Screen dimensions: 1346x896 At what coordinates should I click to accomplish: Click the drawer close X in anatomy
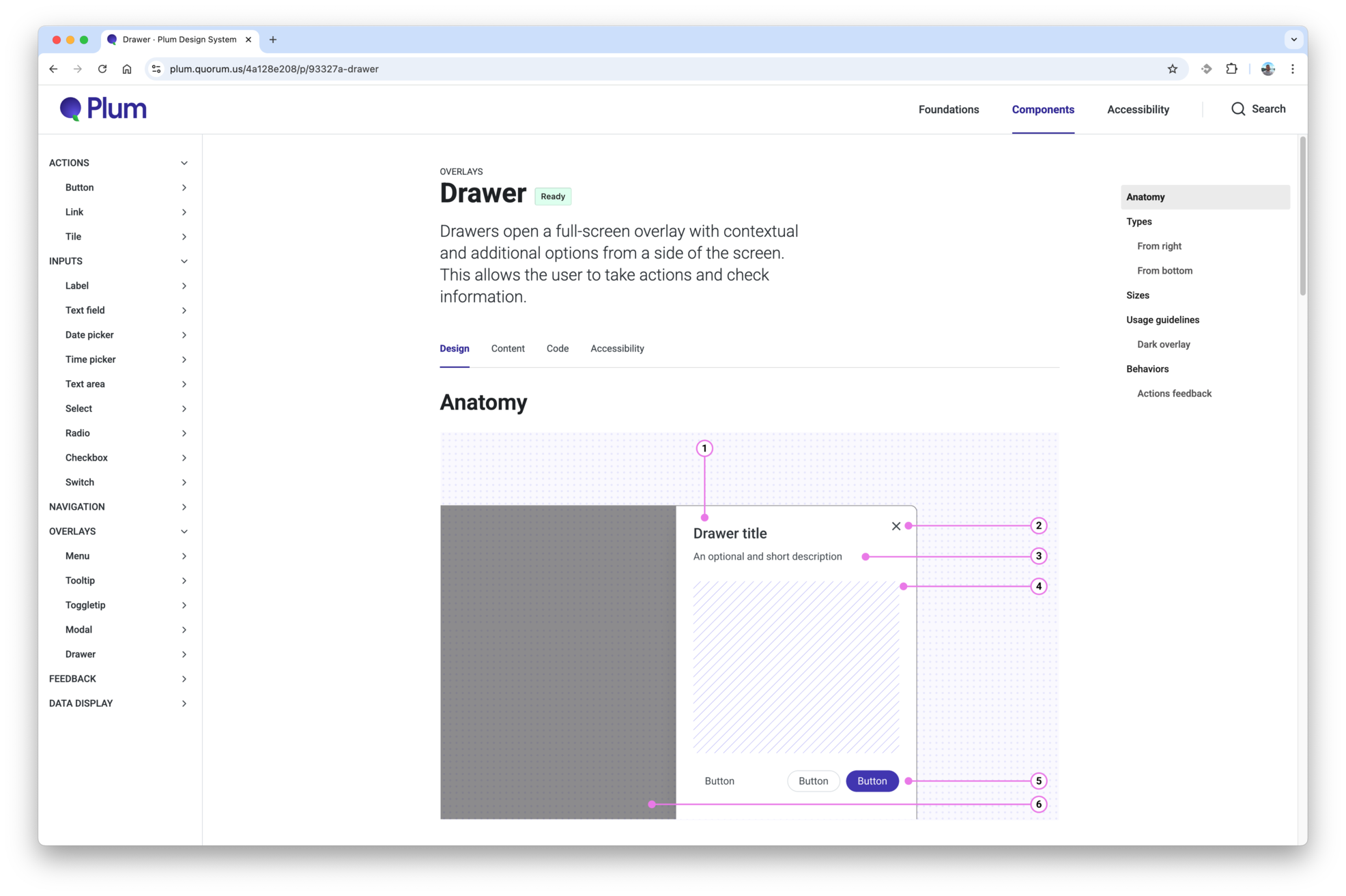pos(896,526)
